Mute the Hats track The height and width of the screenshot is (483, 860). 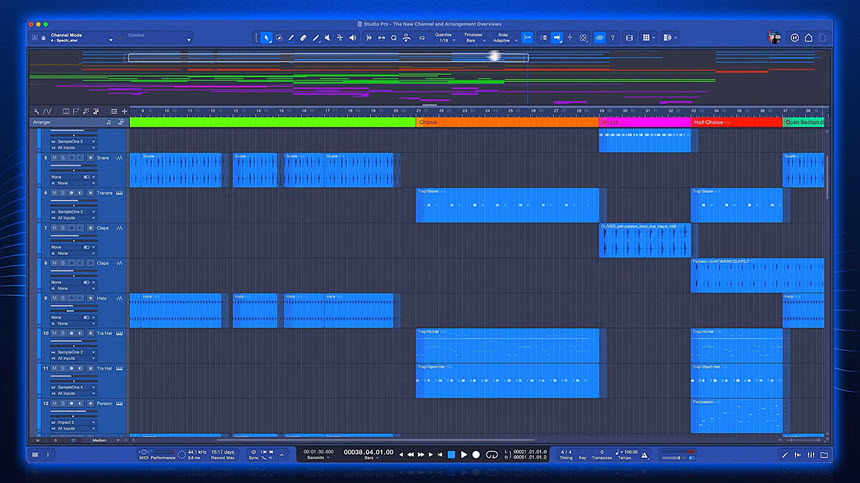tap(54, 298)
